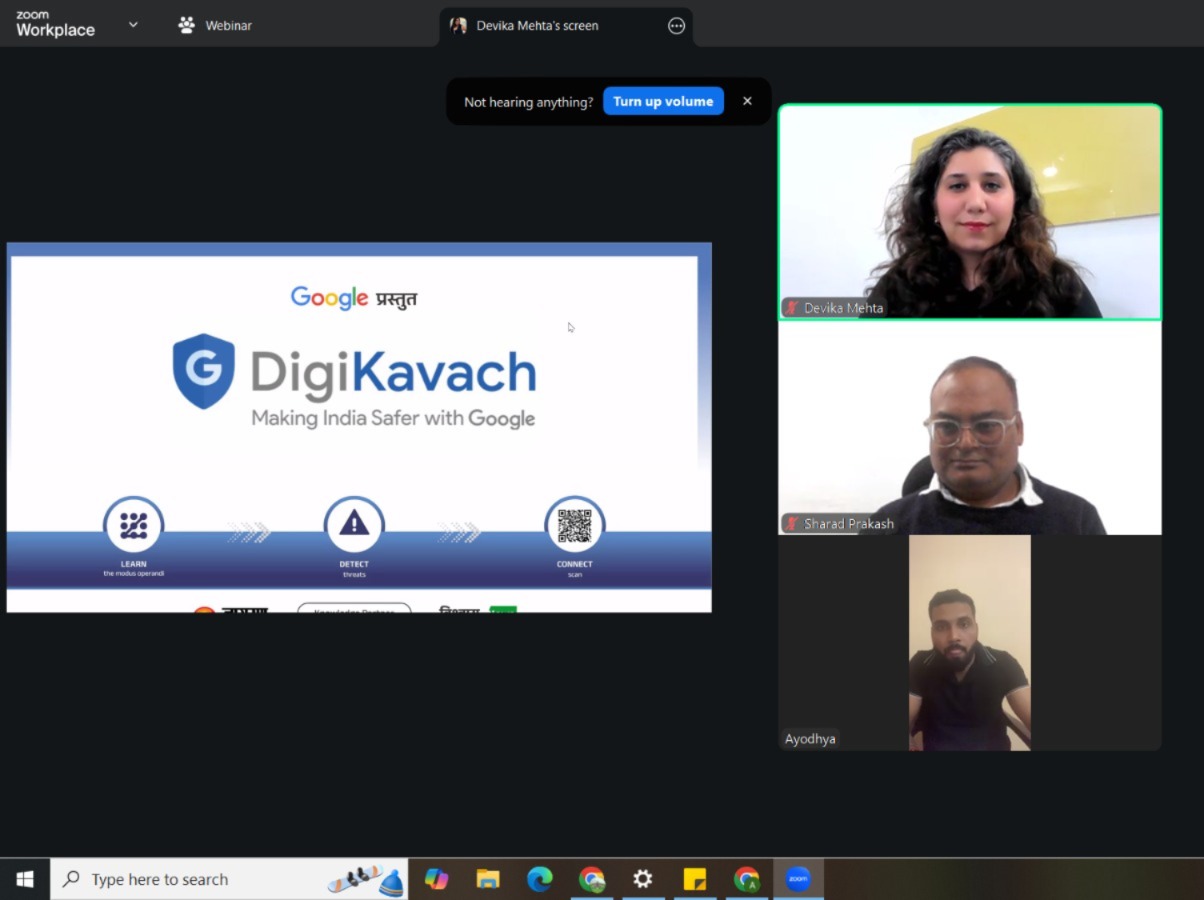This screenshot has height=900, width=1204.
Task: Click the muted mic icon beside Sharad Prakash
Action: 792,523
